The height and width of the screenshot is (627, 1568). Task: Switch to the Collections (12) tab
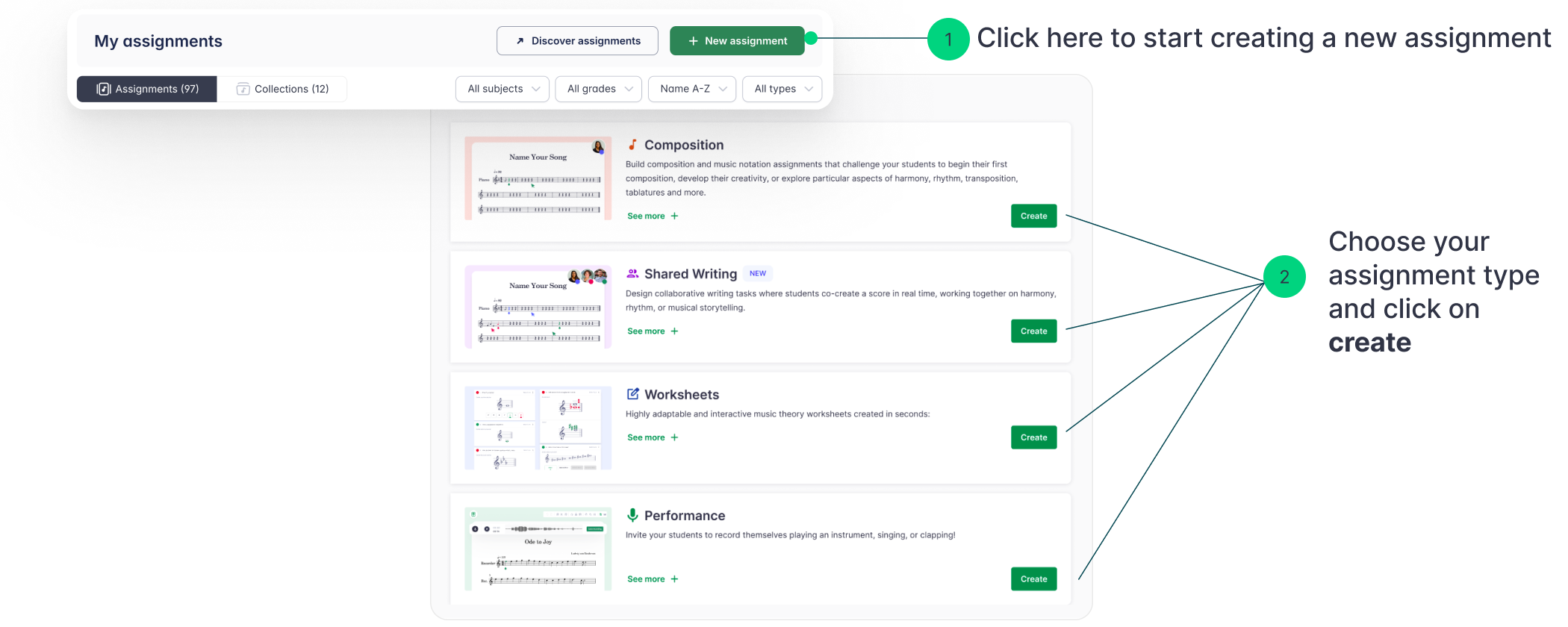(281, 89)
